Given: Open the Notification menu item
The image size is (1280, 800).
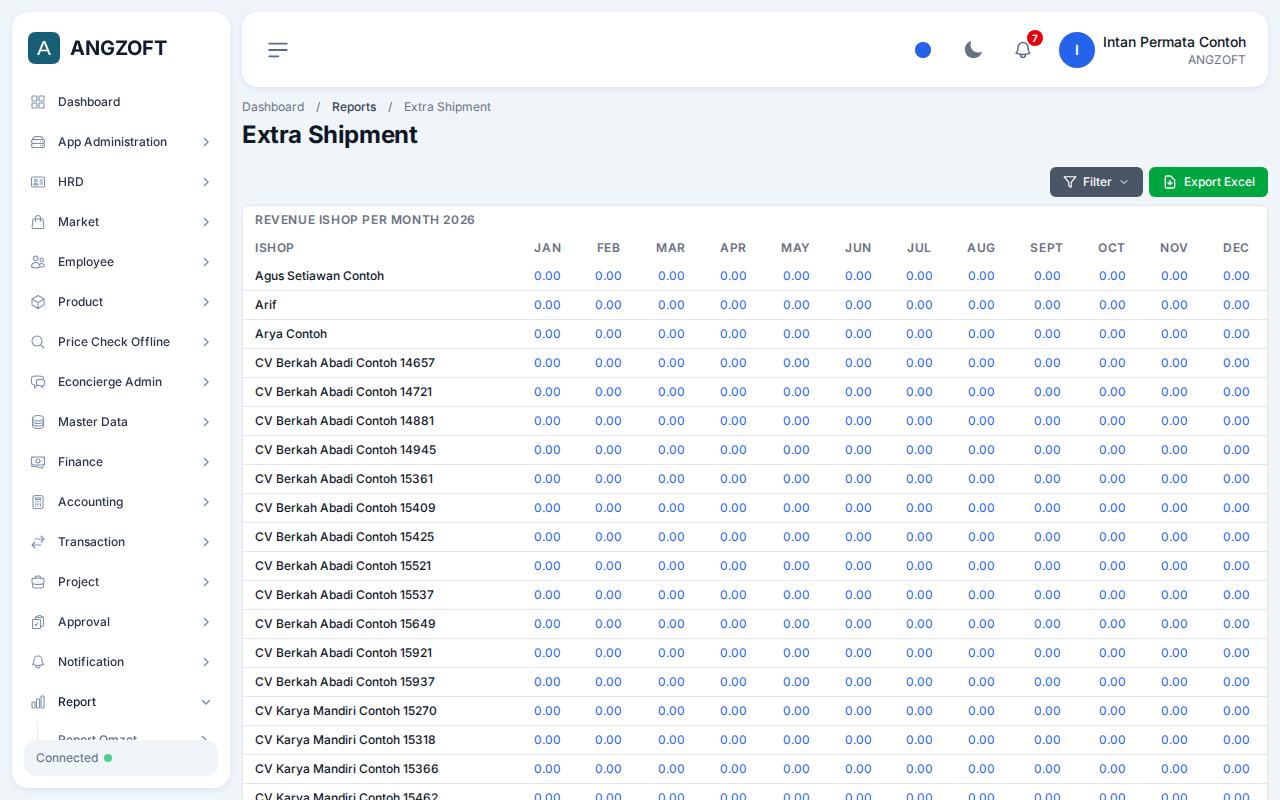Looking at the screenshot, I should click(x=121, y=662).
